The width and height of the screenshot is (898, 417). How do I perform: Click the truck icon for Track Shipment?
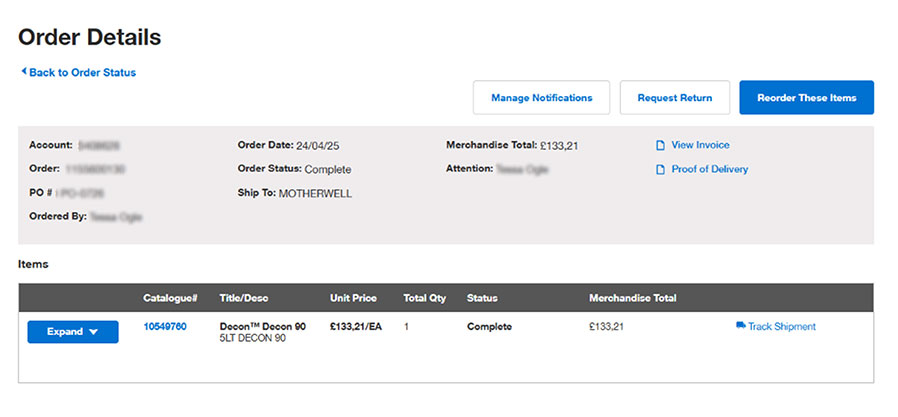(x=740, y=326)
